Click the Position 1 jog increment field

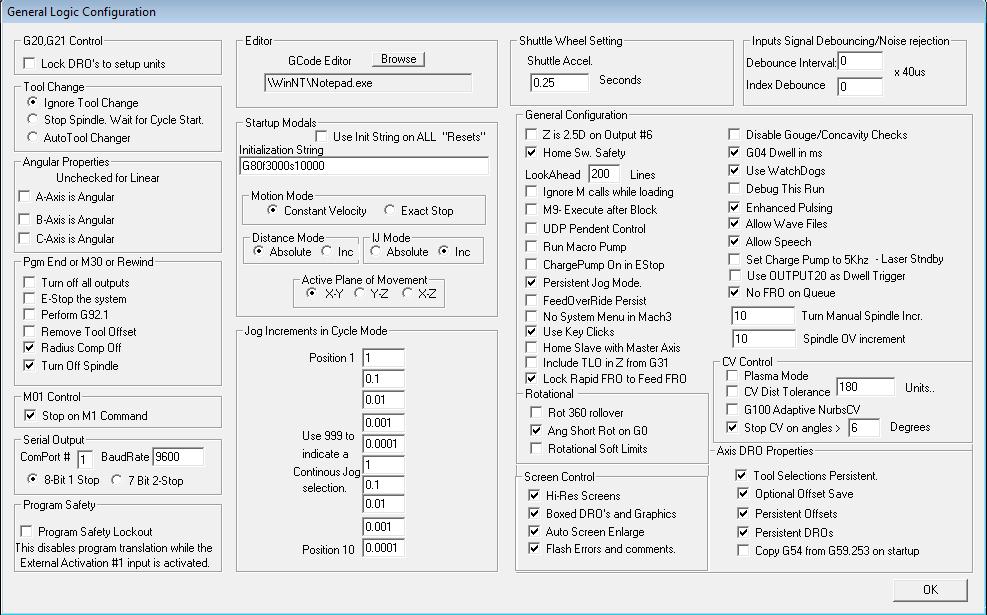click(x=383, y=358)
